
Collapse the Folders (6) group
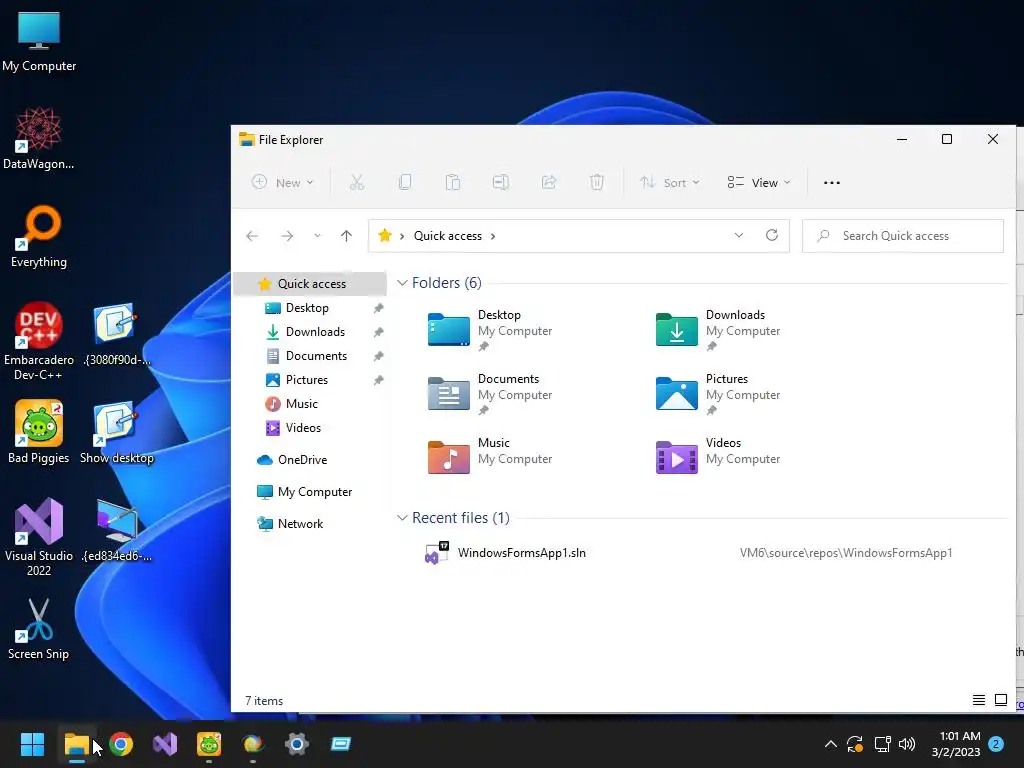[402, 283]
